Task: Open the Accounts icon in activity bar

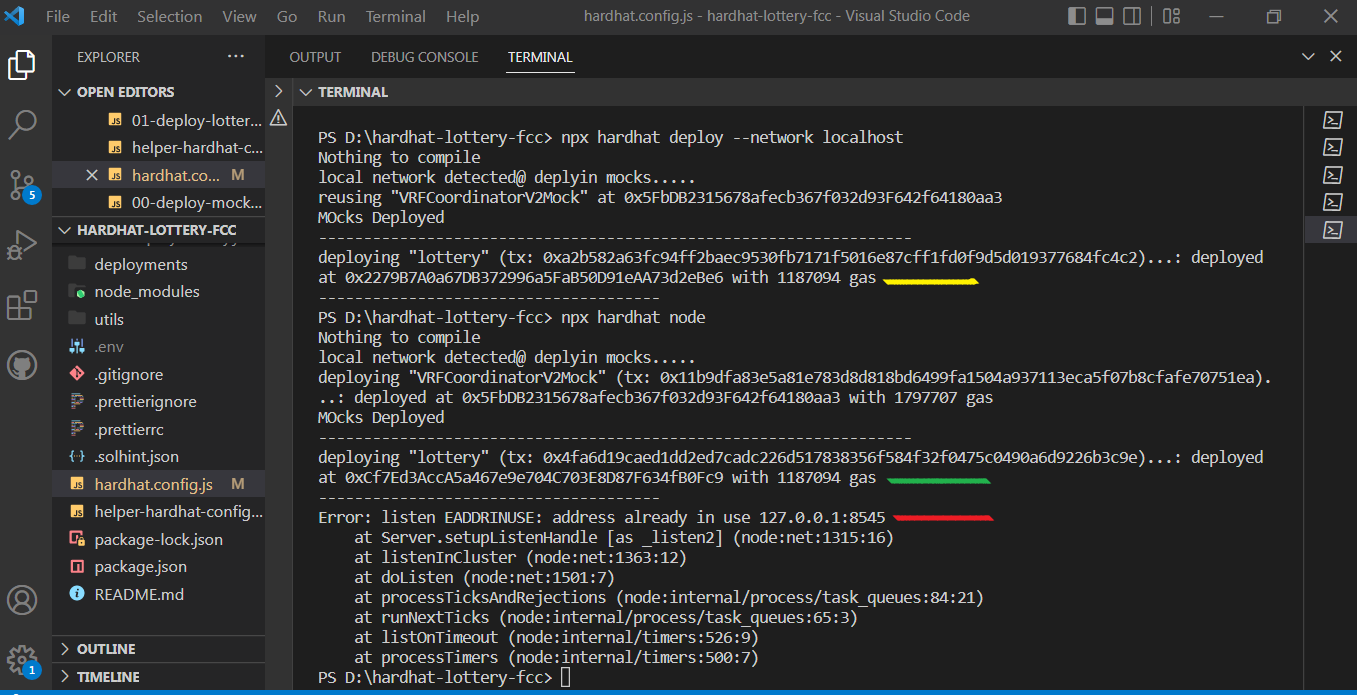Action: coord(22,600)
